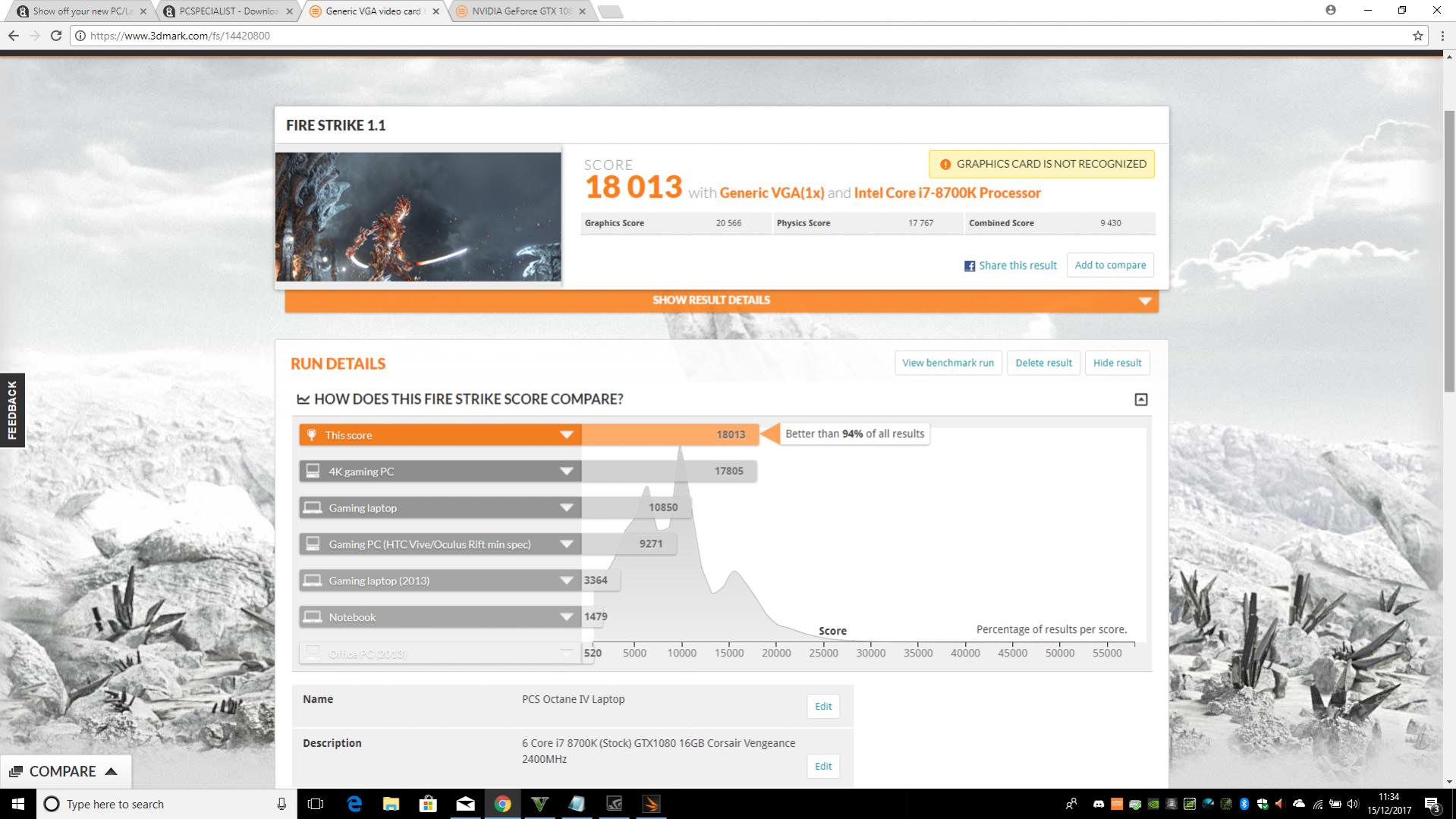Click the vertical page scrollbar
Viewport: 1456px width, 819px height.
click(1449, 250)
